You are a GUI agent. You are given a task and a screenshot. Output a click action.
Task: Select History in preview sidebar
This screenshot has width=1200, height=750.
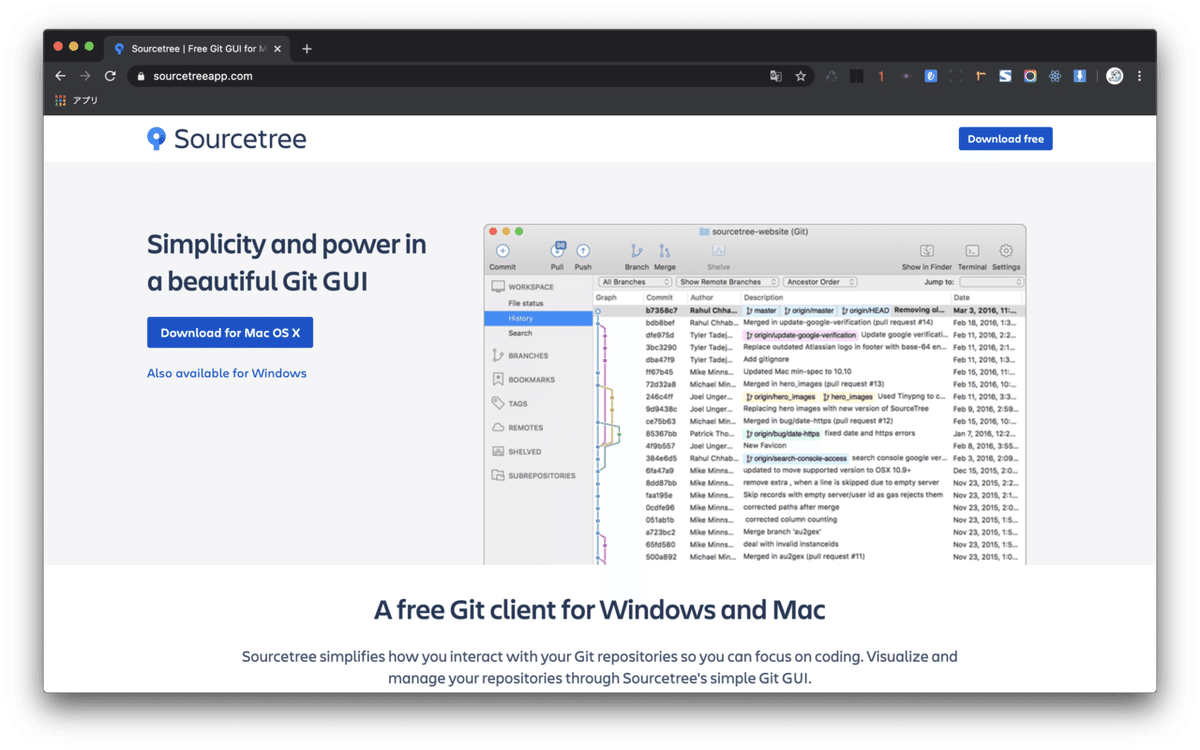coord(538,318)
